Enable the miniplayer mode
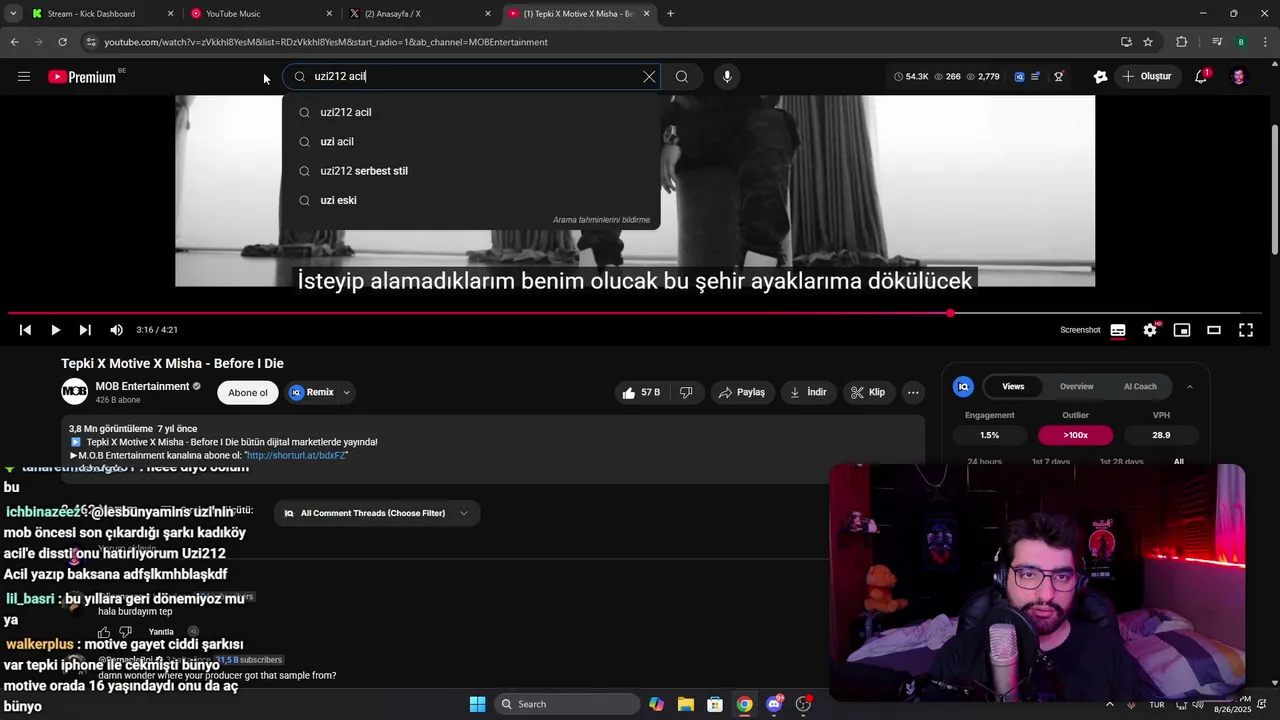The height and width of the screenshot is (720, 1280). tap(1182, 330)
